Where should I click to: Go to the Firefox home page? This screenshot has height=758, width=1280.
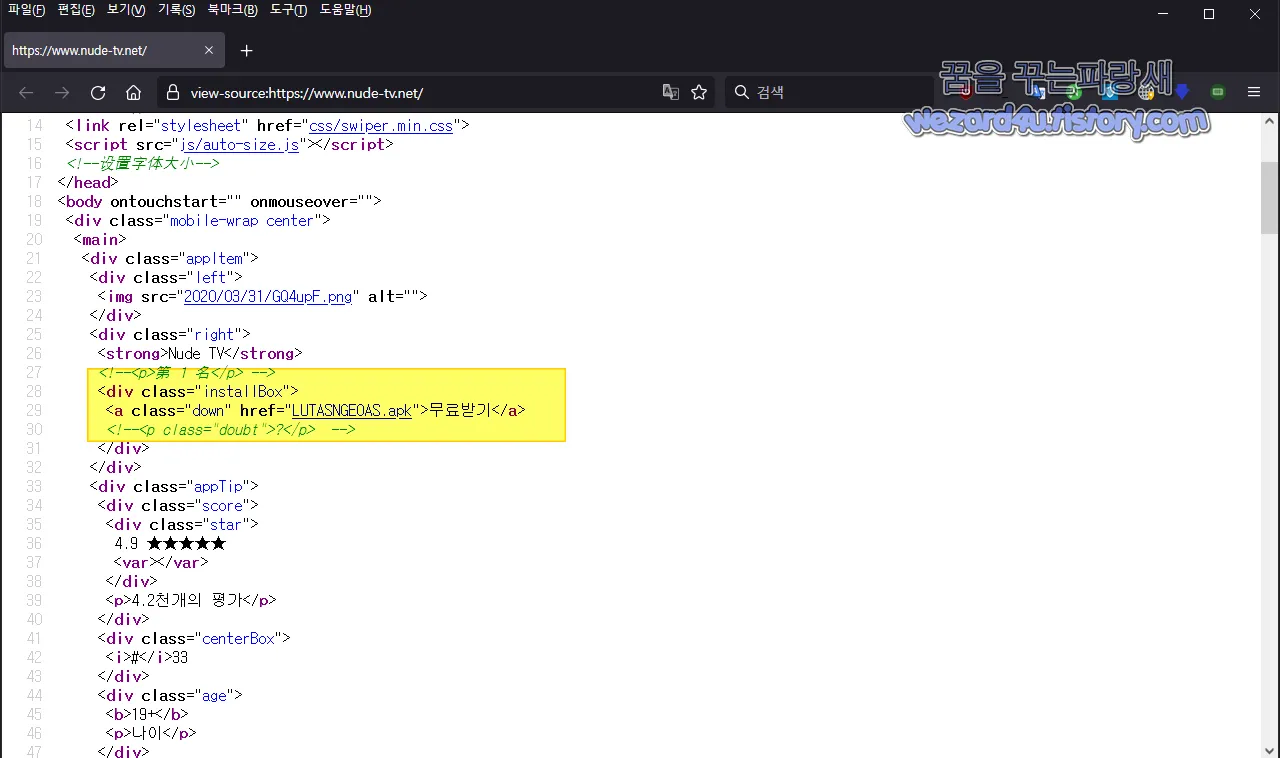(133, 92)
